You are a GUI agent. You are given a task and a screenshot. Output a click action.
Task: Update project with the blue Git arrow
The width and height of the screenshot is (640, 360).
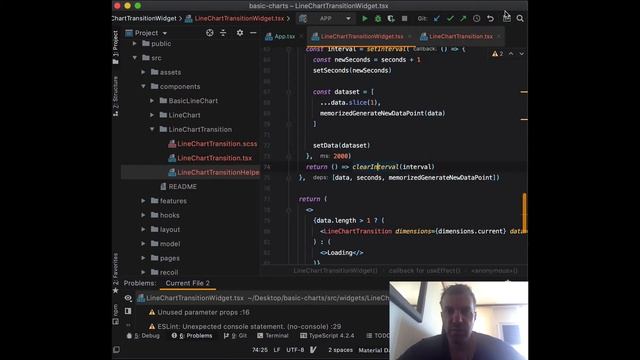437,18
